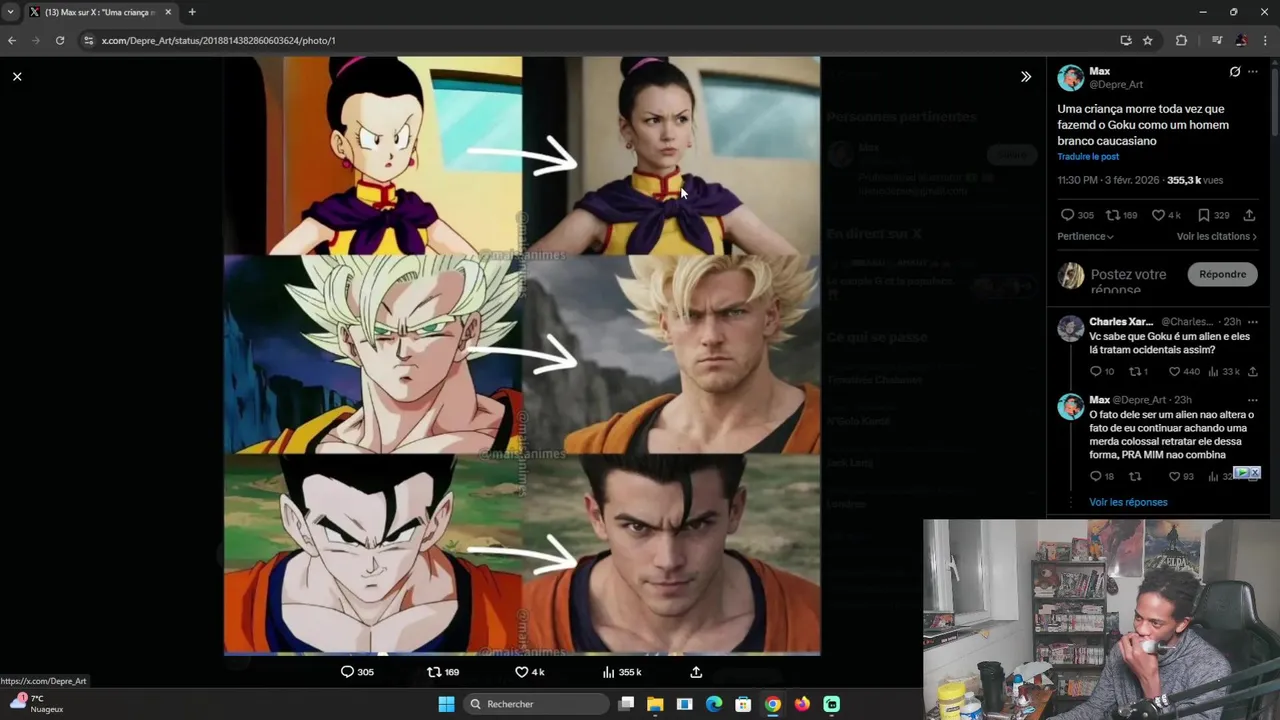Like Charles Xar's comment showing 440
The height and width of the screenshot is (720, 1280).
click(x=1184, y=372)
